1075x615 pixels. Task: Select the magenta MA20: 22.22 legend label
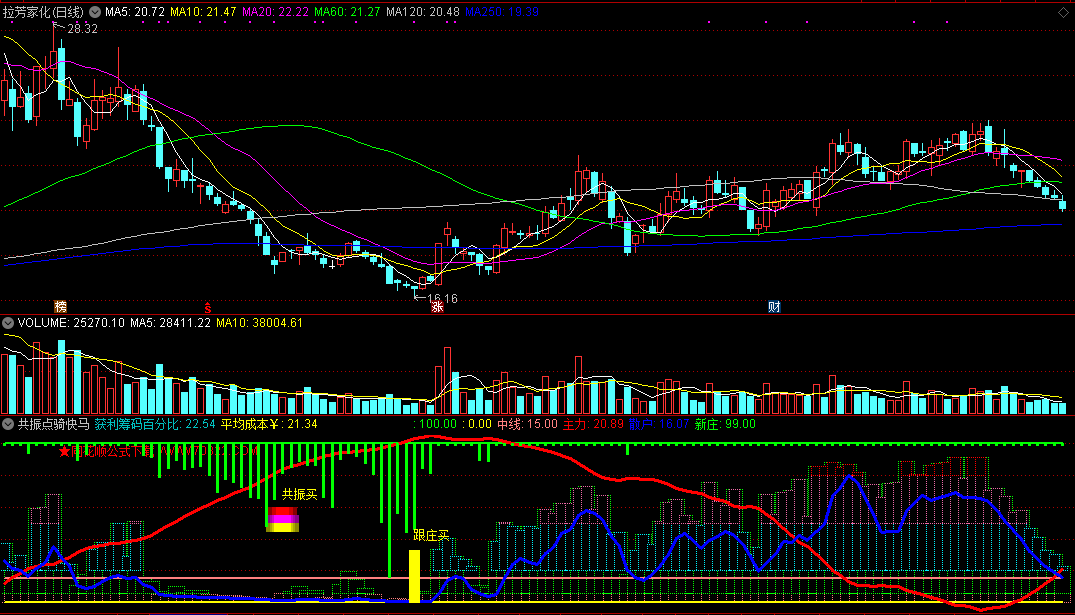275,12
